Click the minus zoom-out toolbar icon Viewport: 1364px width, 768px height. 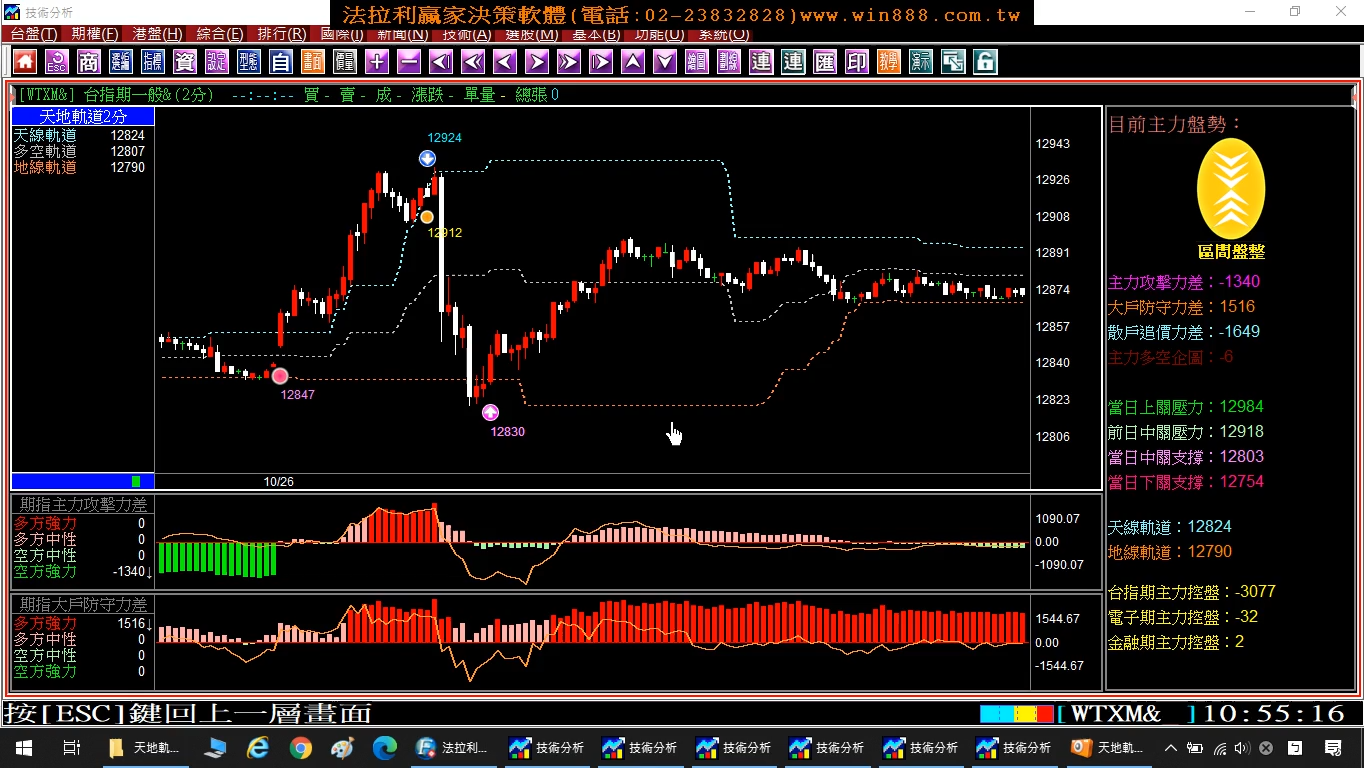tap(409, 62)
